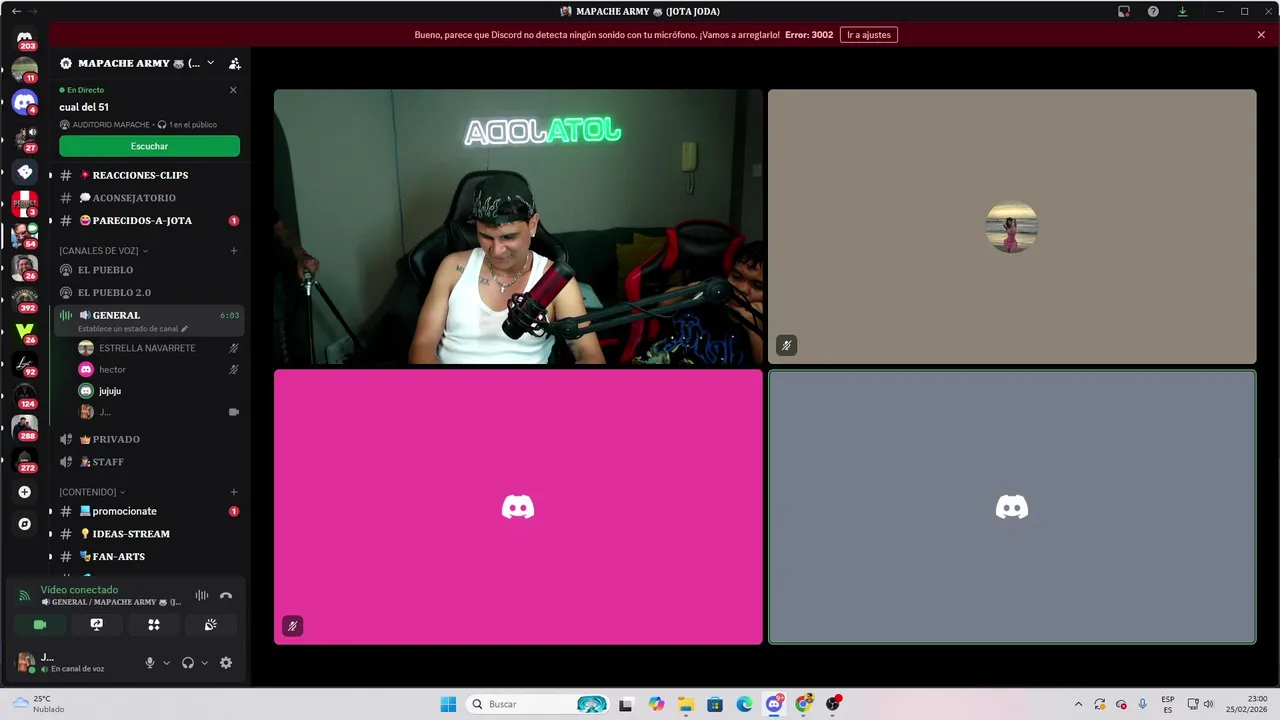Set a channel status under GENERAL
This screenshot has width=1280, height=720.
(133, 329)
